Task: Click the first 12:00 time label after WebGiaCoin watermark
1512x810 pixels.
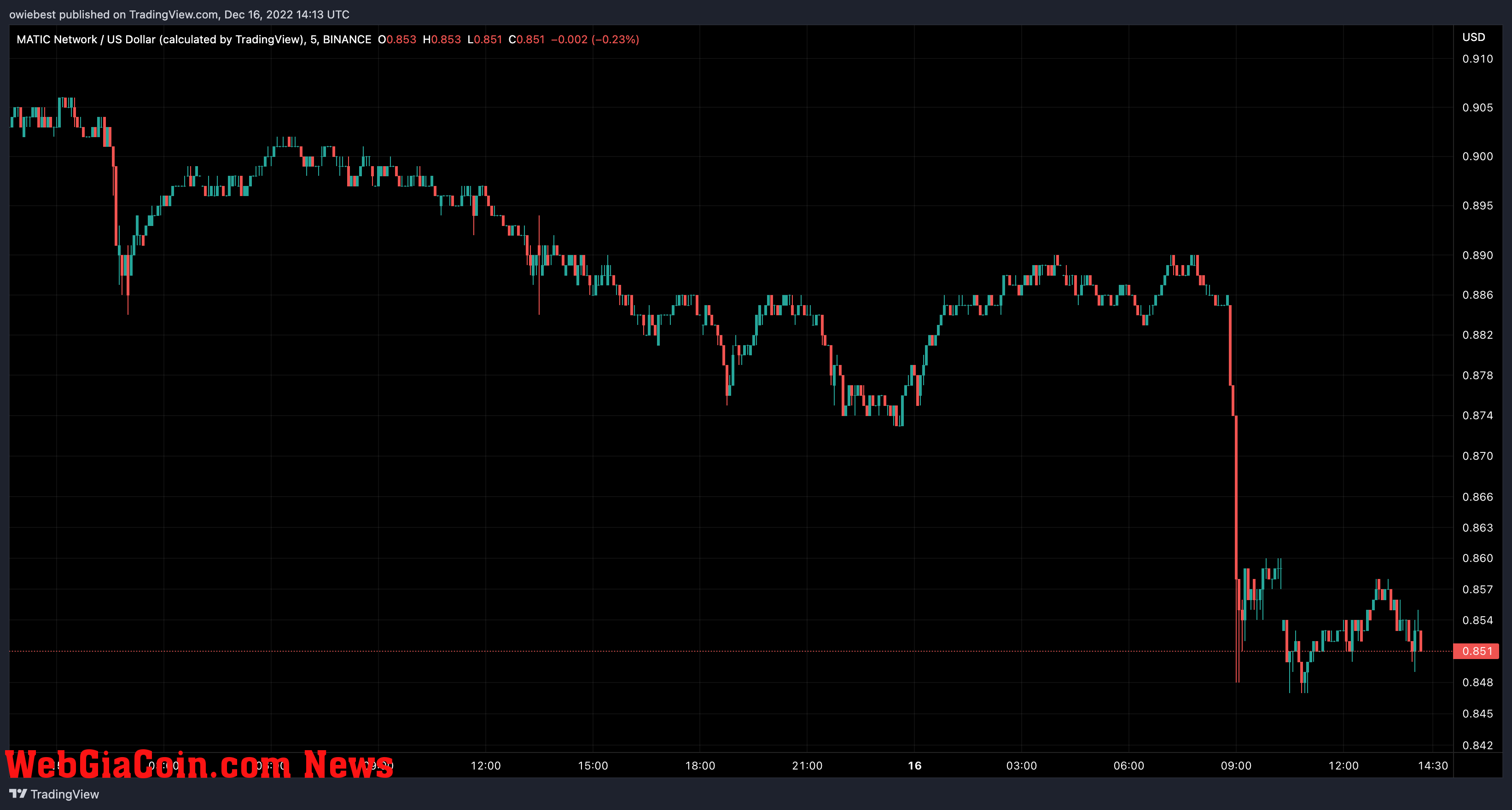Action: point(485,765)
